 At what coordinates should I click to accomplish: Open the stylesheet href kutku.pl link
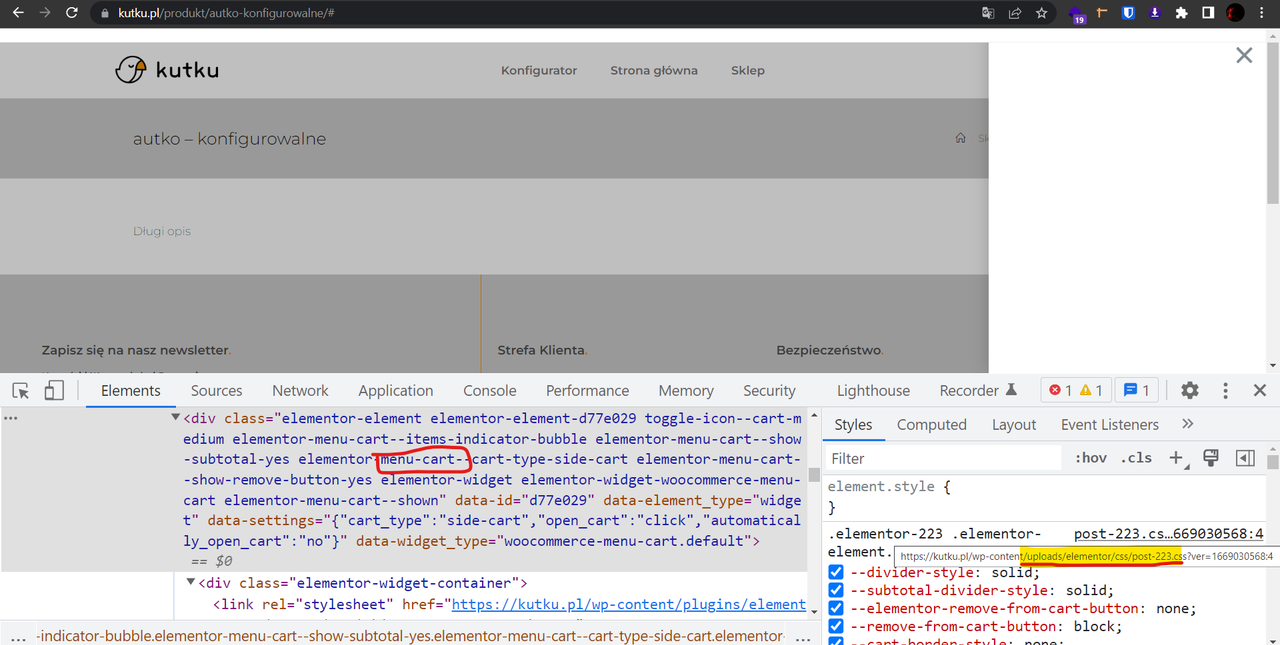tap(629, 604)
